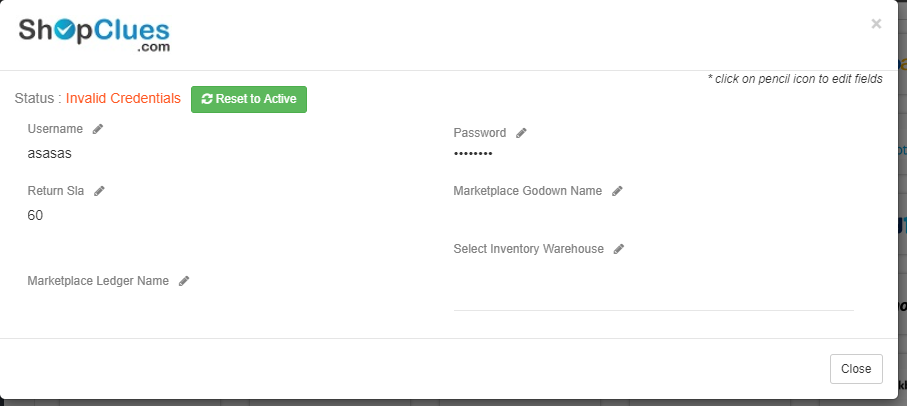
Task: Edit Username using its pencil icon
Action: [98, 129]
